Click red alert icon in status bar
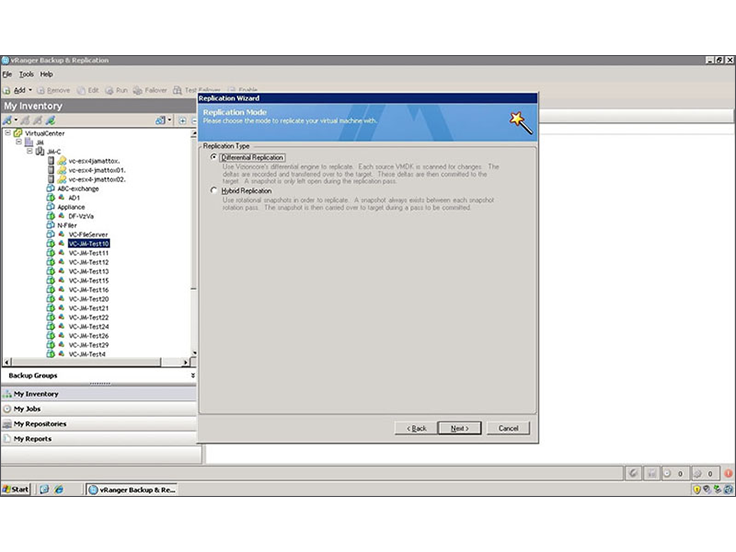This screenshot has height=552, width=736. coord(728,473)
